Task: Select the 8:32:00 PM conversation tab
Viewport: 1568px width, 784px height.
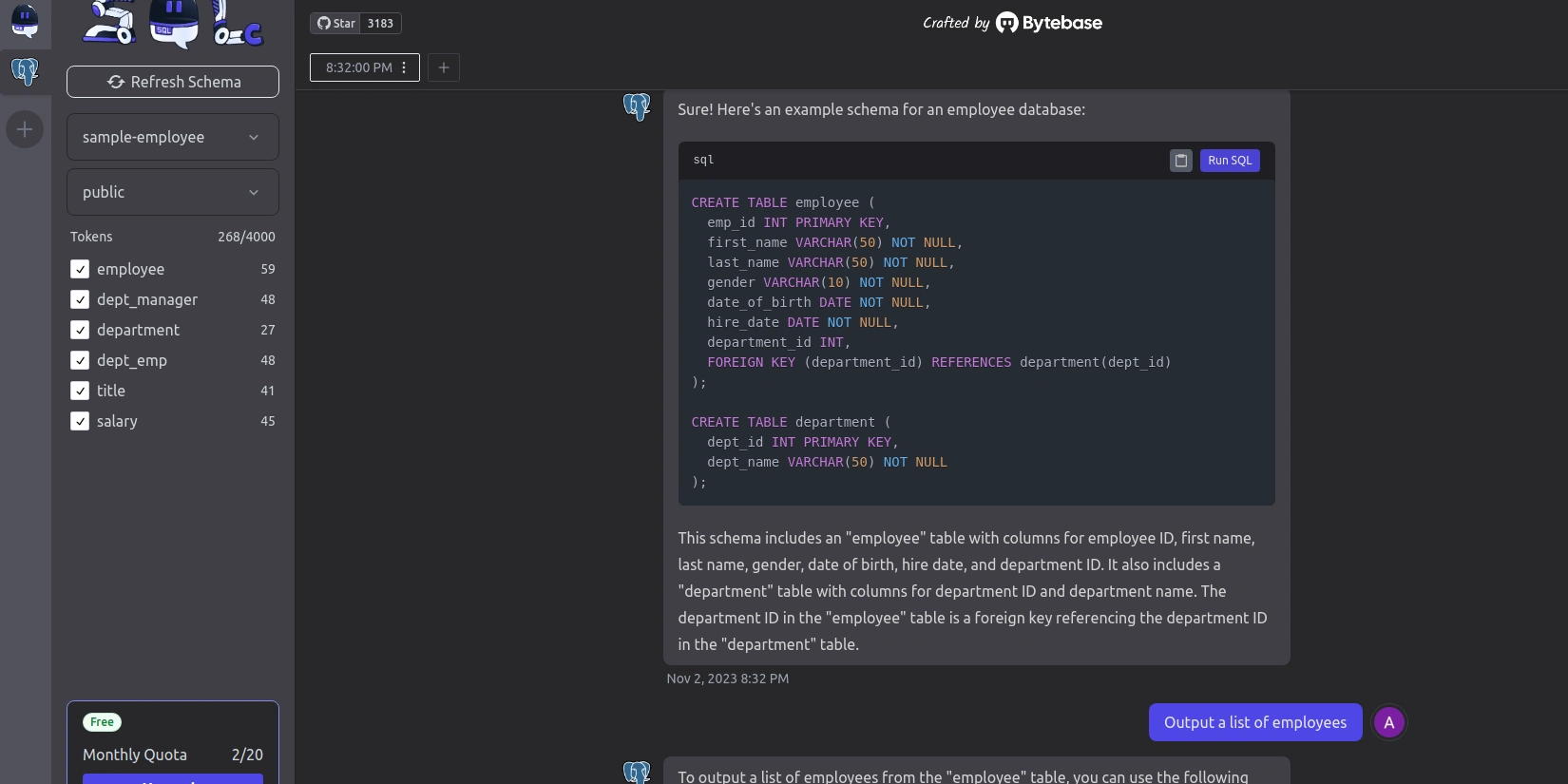Action: (357, 67)
